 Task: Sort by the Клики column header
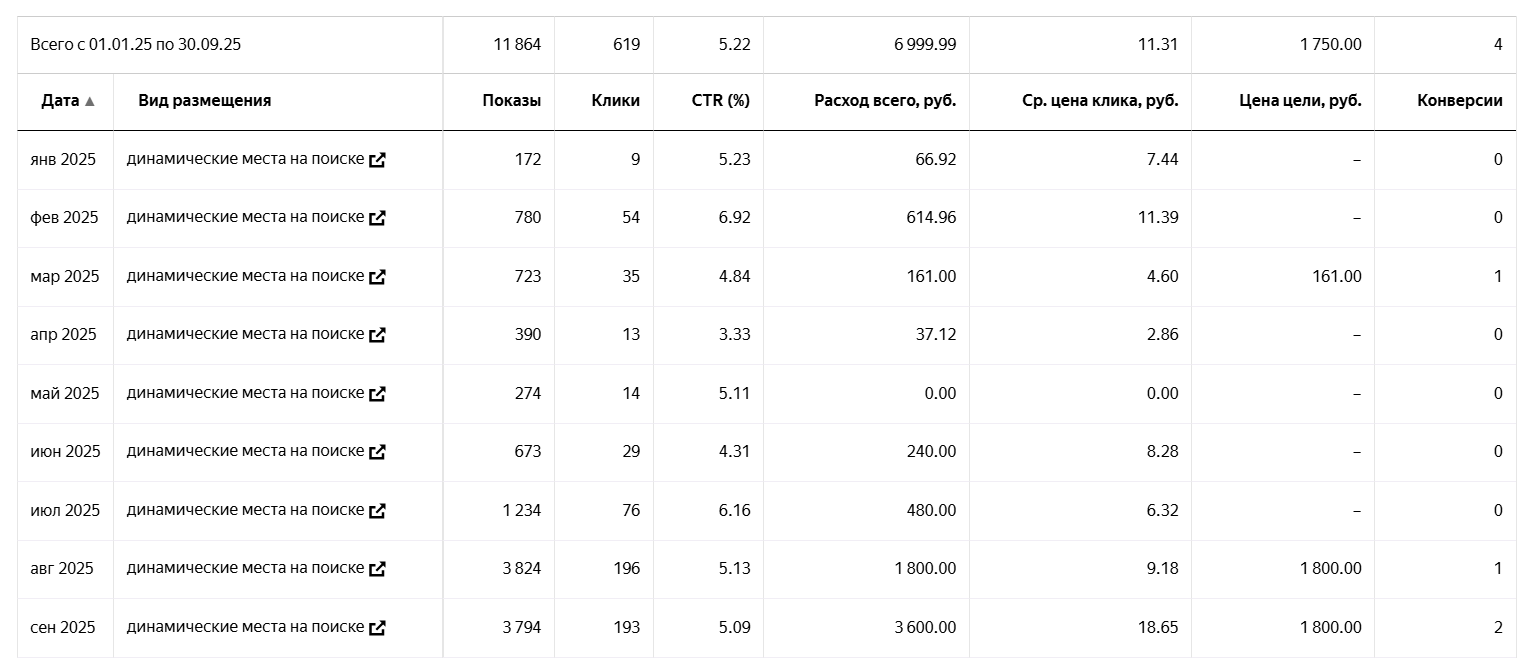coord(615,101)
